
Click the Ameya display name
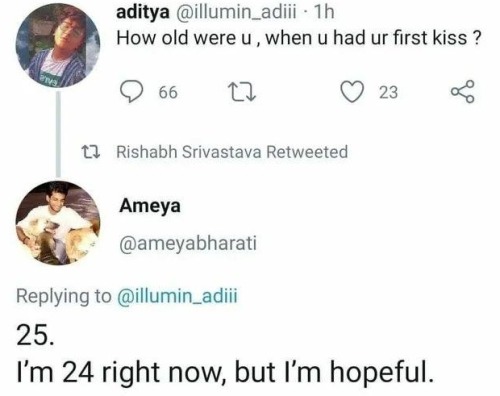pos(150,206)
